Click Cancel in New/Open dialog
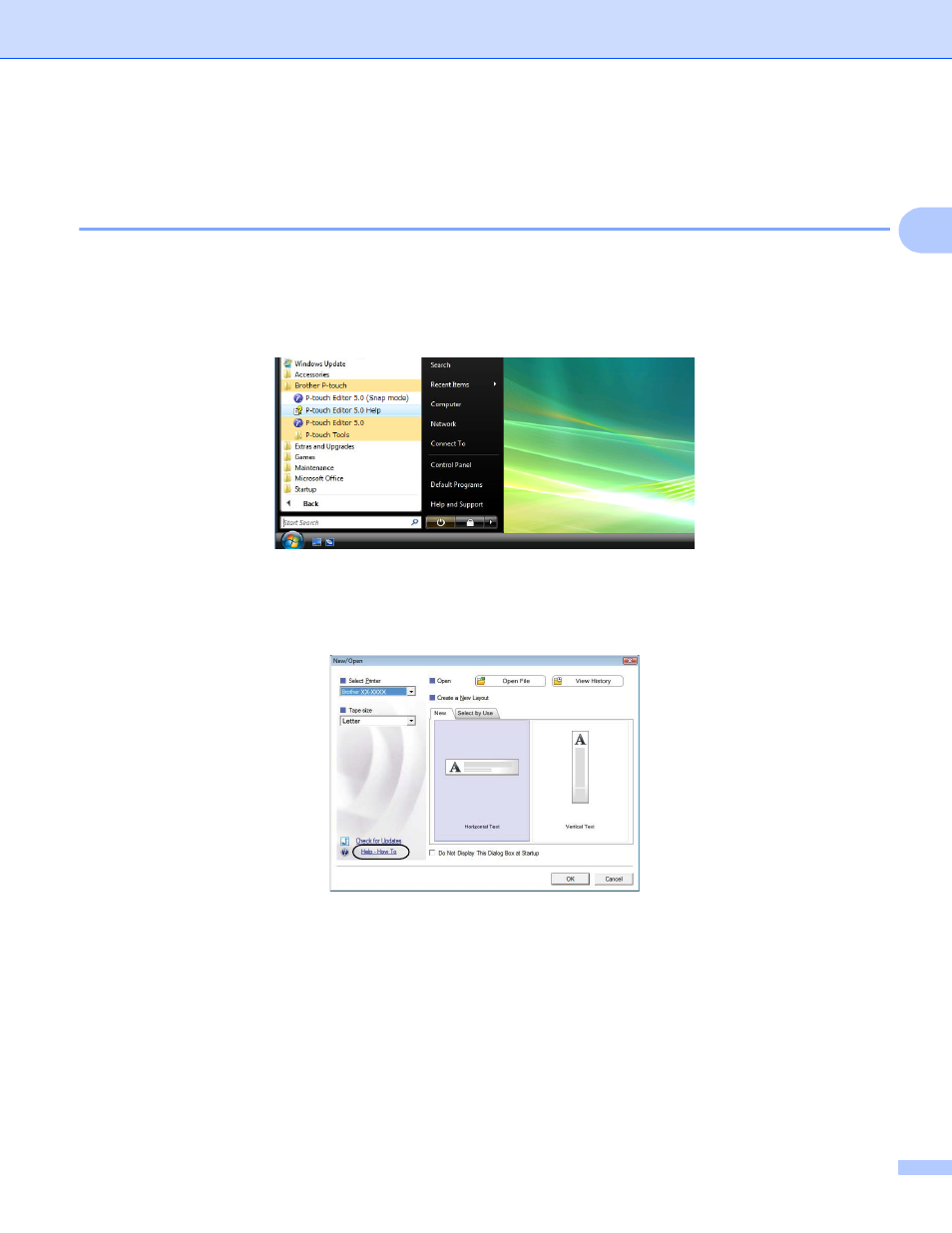 coord(614,879)
